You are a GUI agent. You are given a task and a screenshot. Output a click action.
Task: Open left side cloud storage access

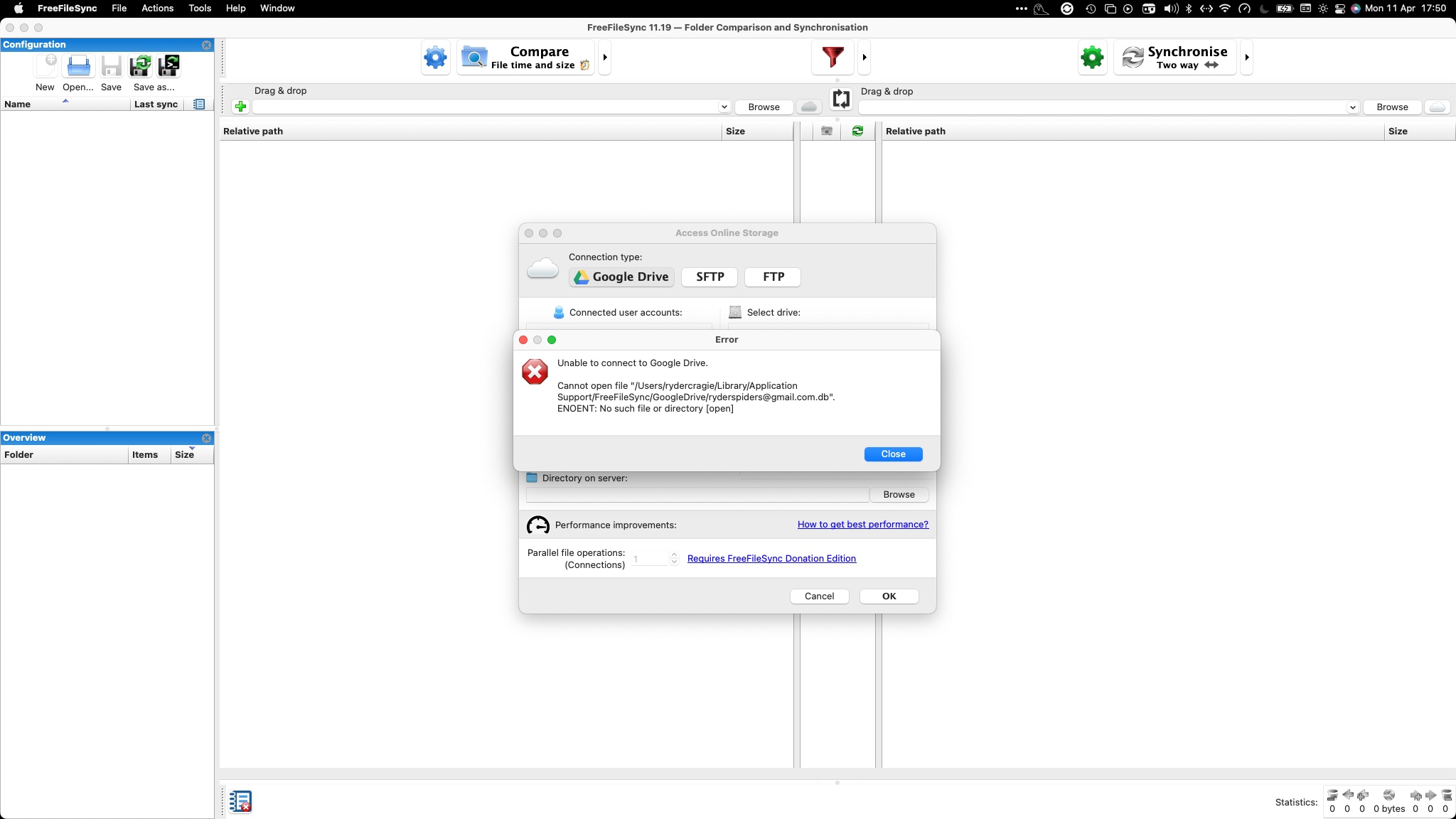click(x=808, y=107)
